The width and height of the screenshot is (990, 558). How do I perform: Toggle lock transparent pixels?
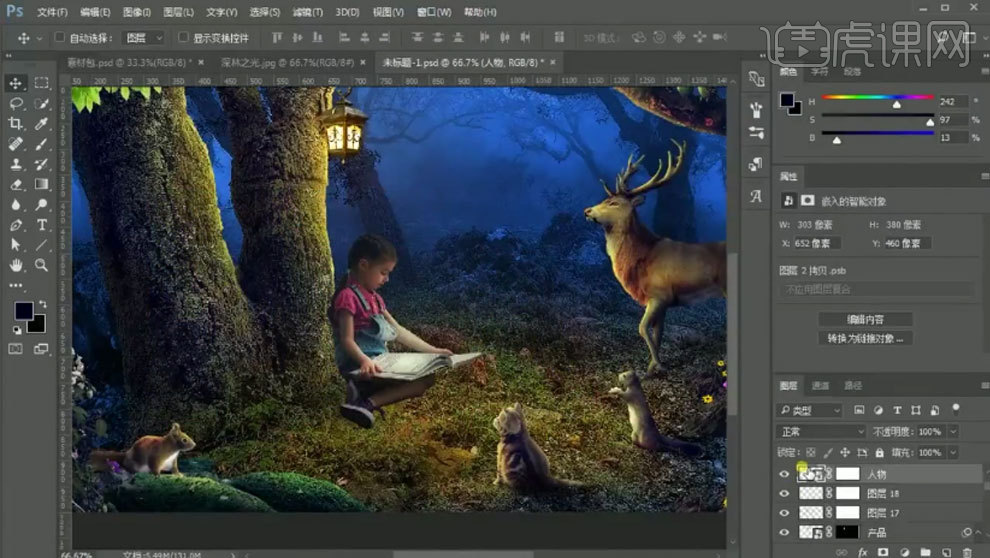coord(811,453)
